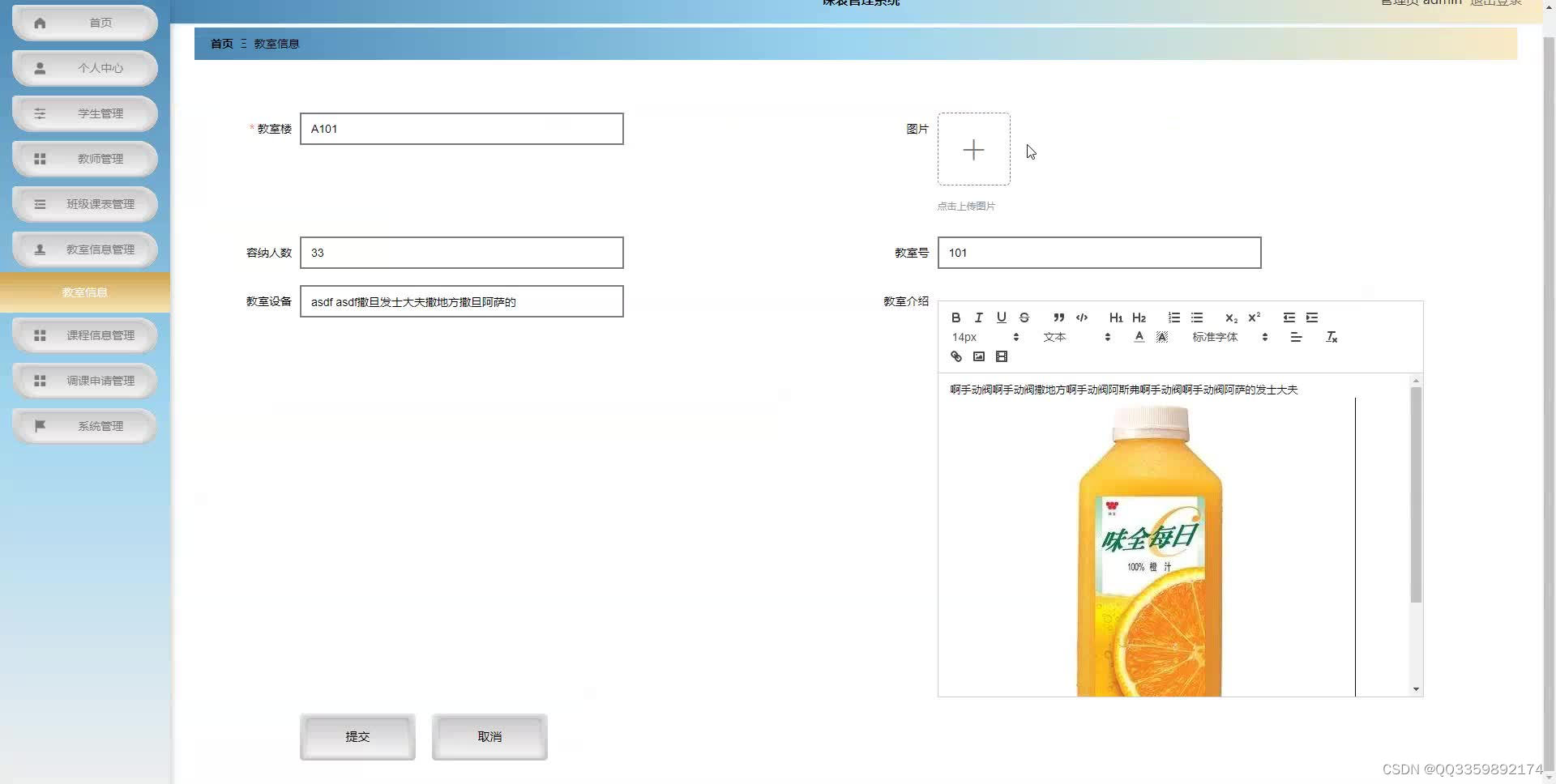
Task: Insert a blockquote in the editor
Action: click(1058, 317)
